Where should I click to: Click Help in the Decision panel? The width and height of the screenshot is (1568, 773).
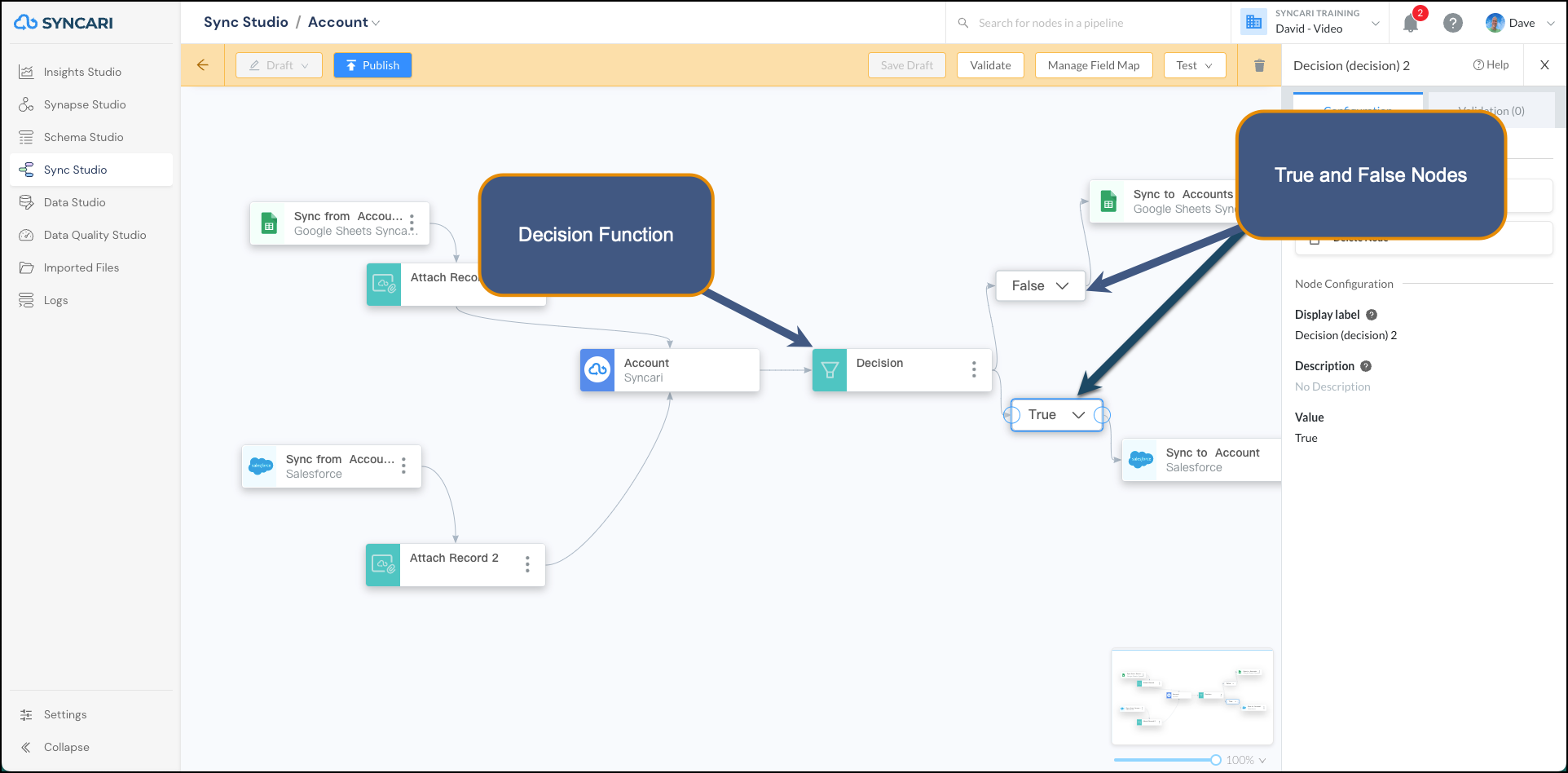(1491, 65)
